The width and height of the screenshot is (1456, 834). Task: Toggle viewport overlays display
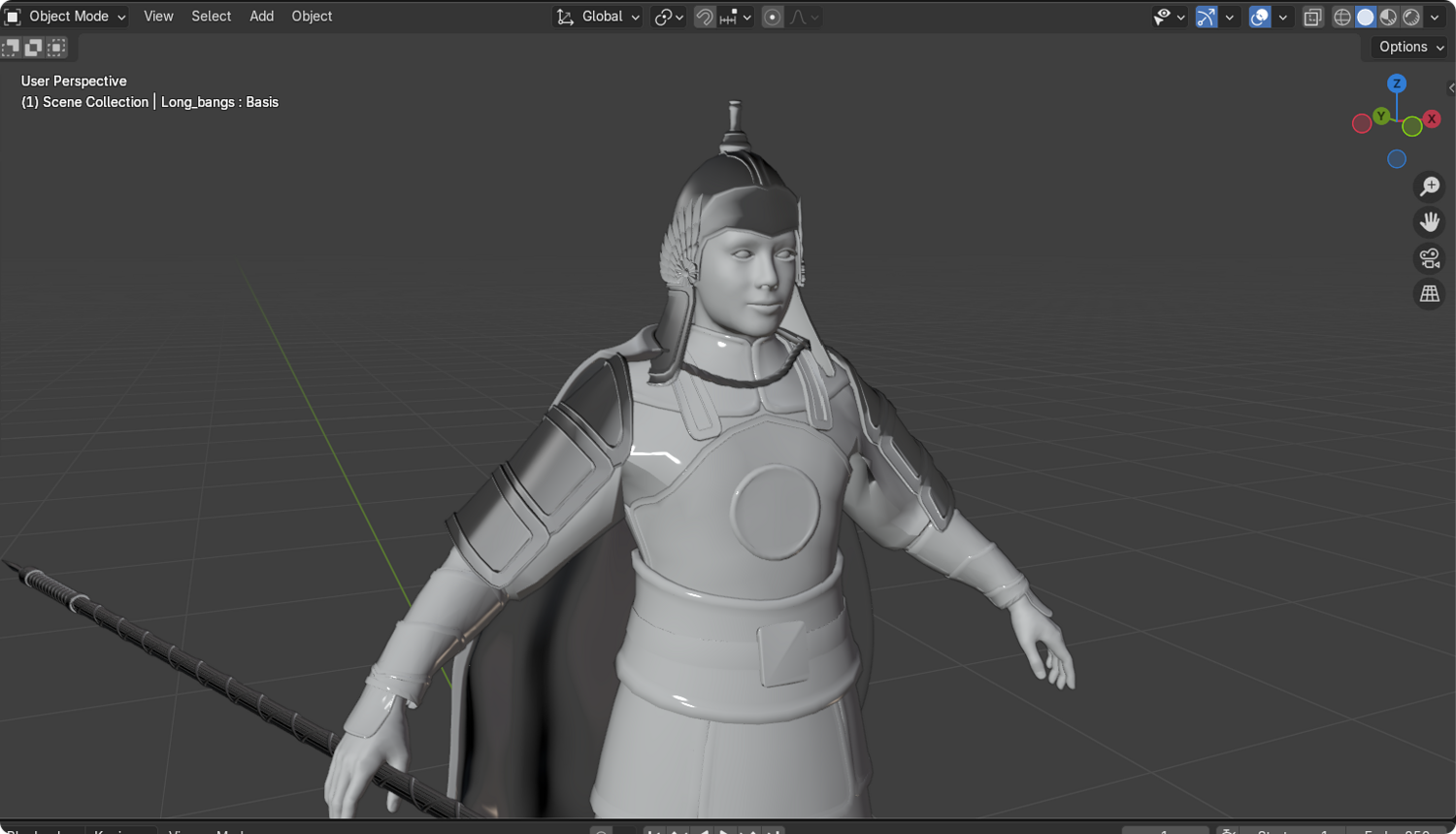pyautogui.click(x=1260, y=17)
